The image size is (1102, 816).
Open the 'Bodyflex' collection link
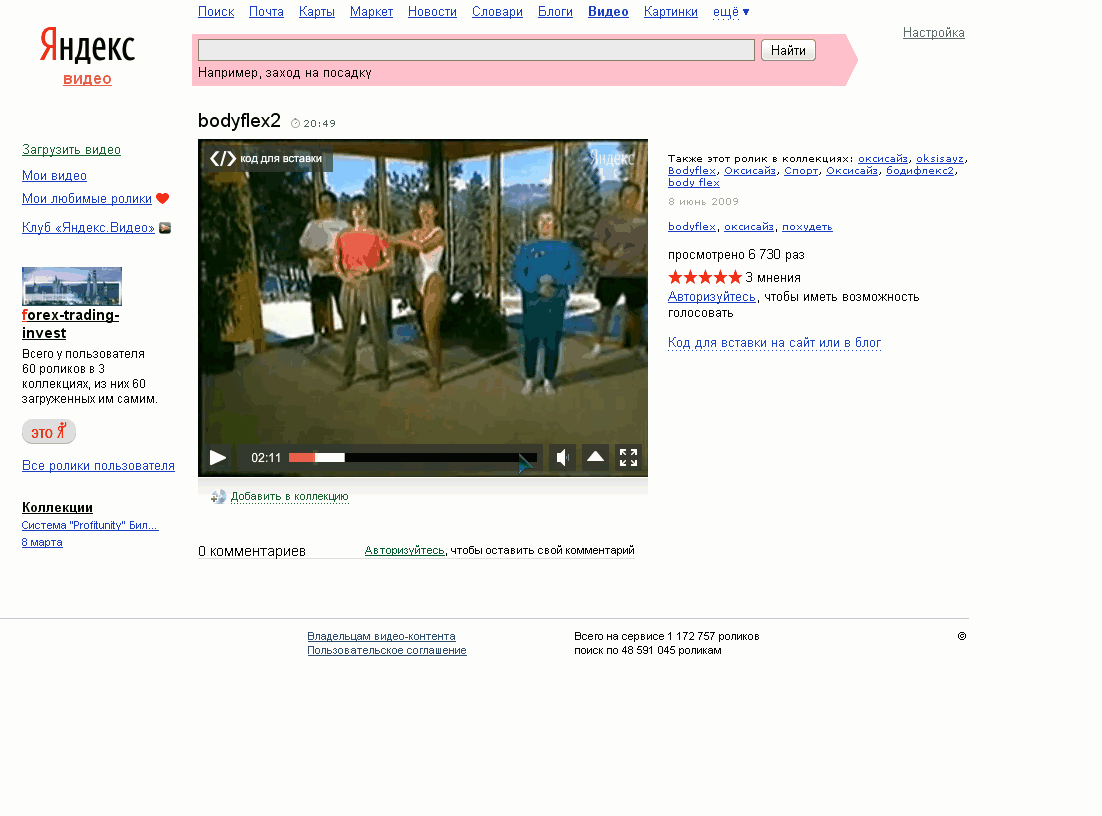(692, 171)
